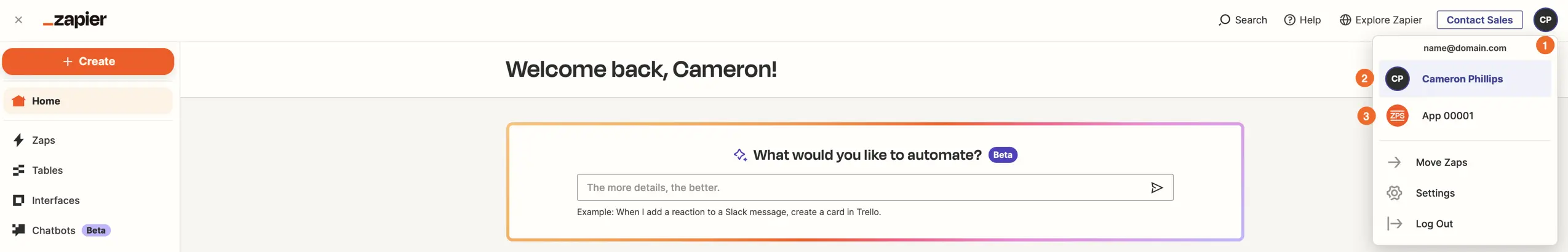Image resolution: width=1568 pixels, height=252 pixels.
Task: Open the CP avatar account menu
Action: [1545, 20]
